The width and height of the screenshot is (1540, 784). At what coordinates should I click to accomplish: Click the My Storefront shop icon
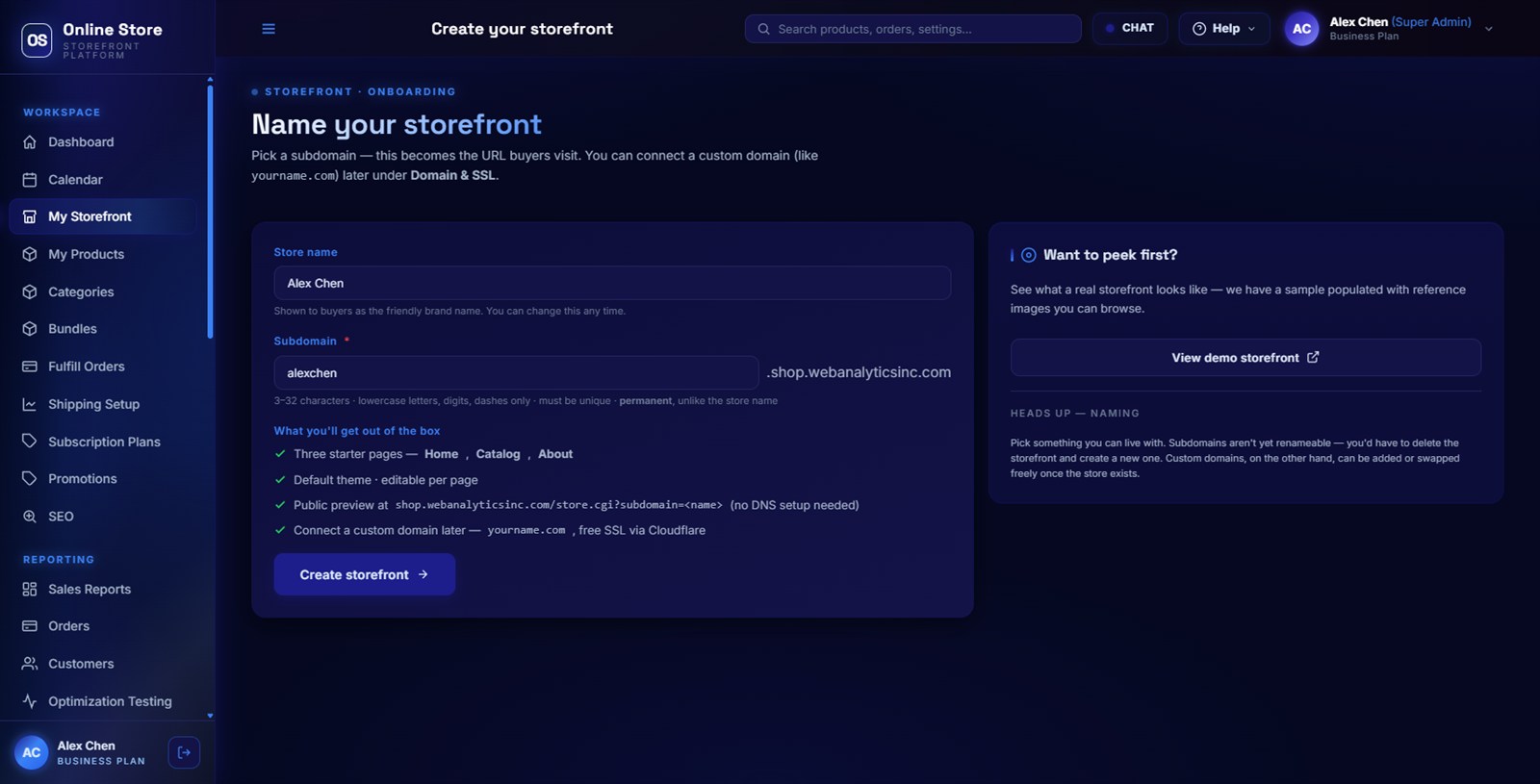(30, 216)
